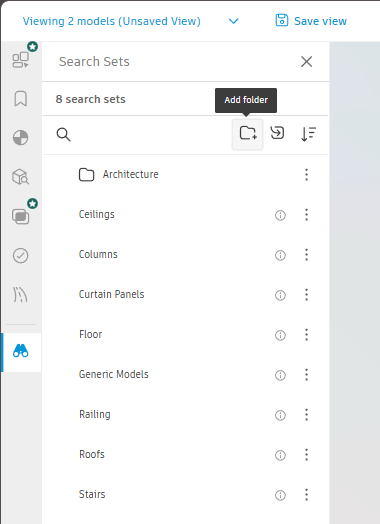The height and width of the screenshot is (524, 380).
Task: Click the magnifier search icon in panel
Action: [x=64, y=135]
